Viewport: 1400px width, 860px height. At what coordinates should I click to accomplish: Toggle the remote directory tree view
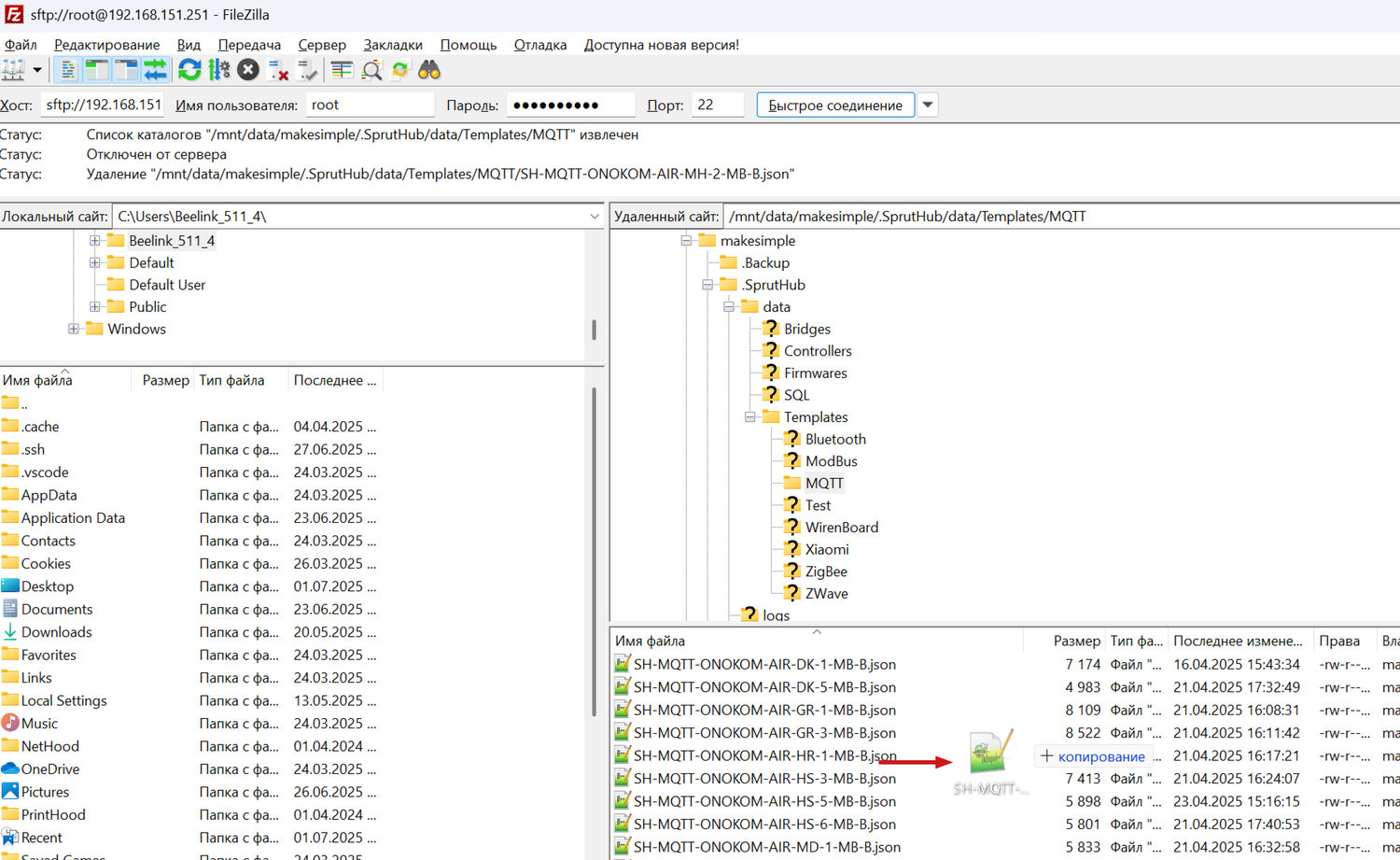(x=126, y=70)
